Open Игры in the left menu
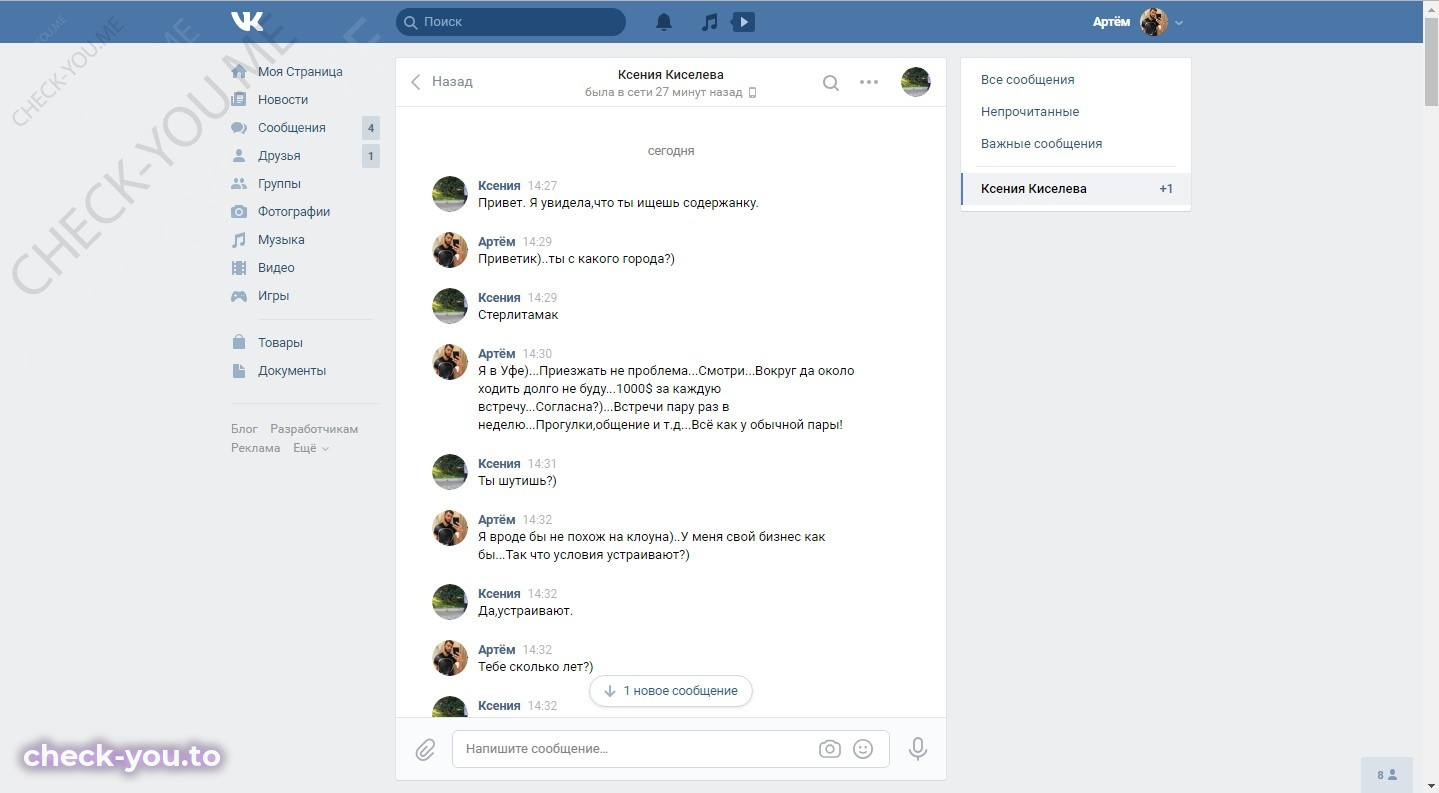1439x793 pixels. point(273,296)
